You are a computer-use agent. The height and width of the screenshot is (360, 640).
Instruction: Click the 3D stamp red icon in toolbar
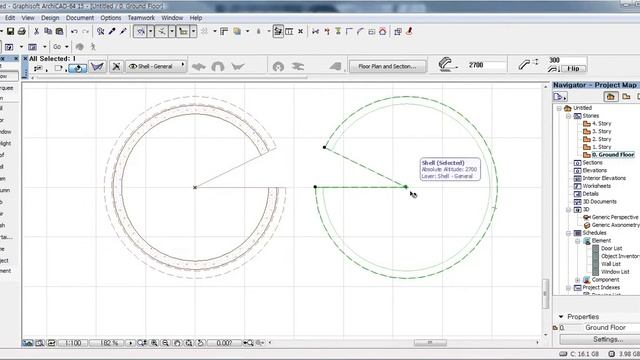coord(409,31)
